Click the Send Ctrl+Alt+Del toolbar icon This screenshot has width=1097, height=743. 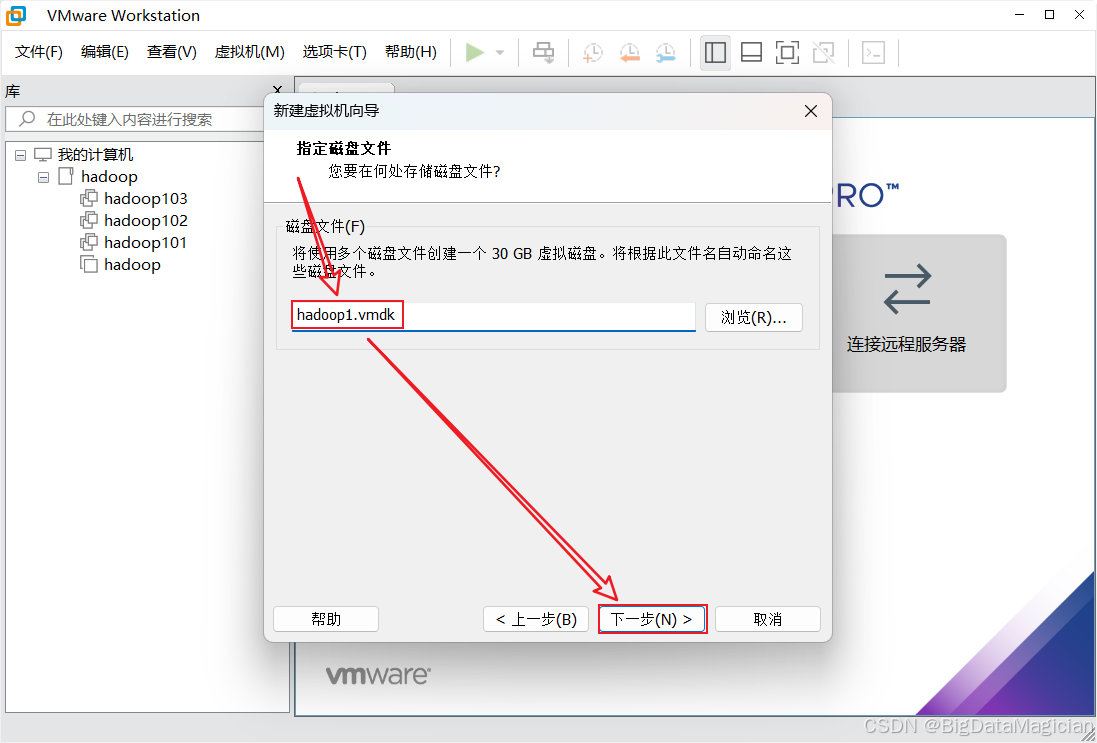coord(544,52)
